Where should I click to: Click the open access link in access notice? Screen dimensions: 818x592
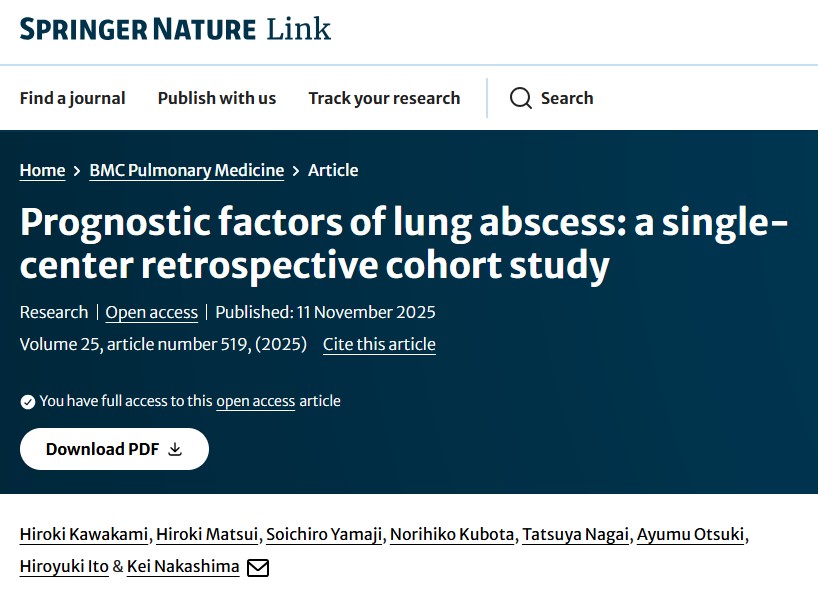(256, 401)
